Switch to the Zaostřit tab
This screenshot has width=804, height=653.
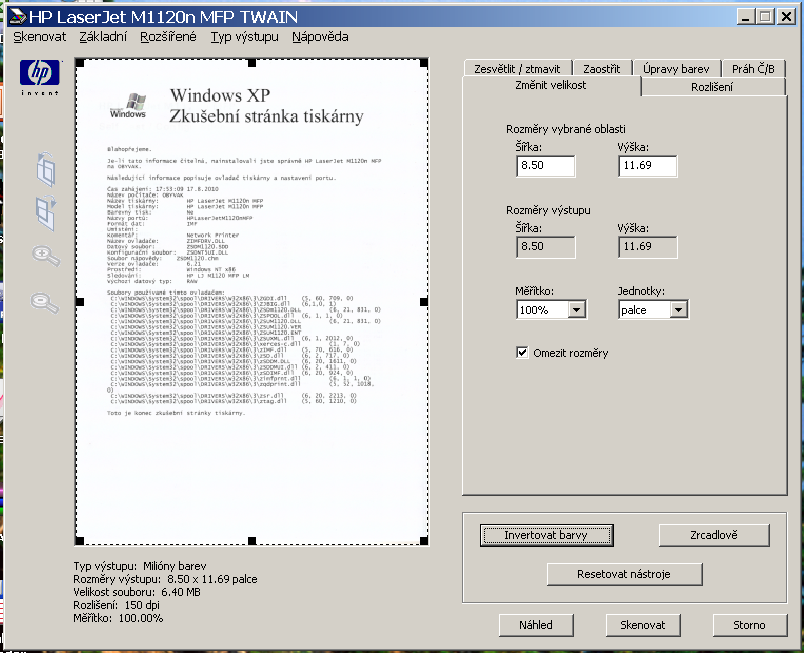(x=601, y=69)
